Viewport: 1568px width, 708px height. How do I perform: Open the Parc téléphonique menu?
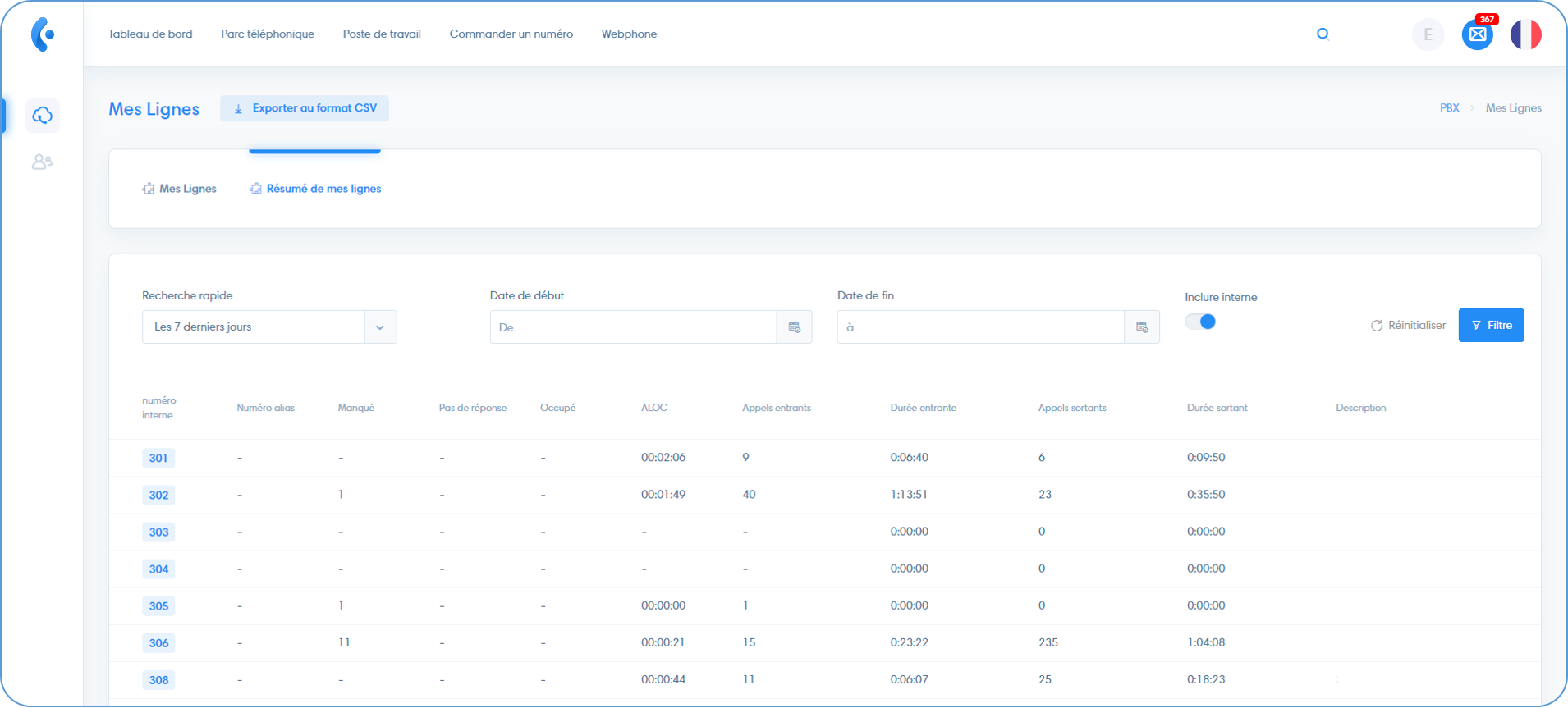point(268,34)
